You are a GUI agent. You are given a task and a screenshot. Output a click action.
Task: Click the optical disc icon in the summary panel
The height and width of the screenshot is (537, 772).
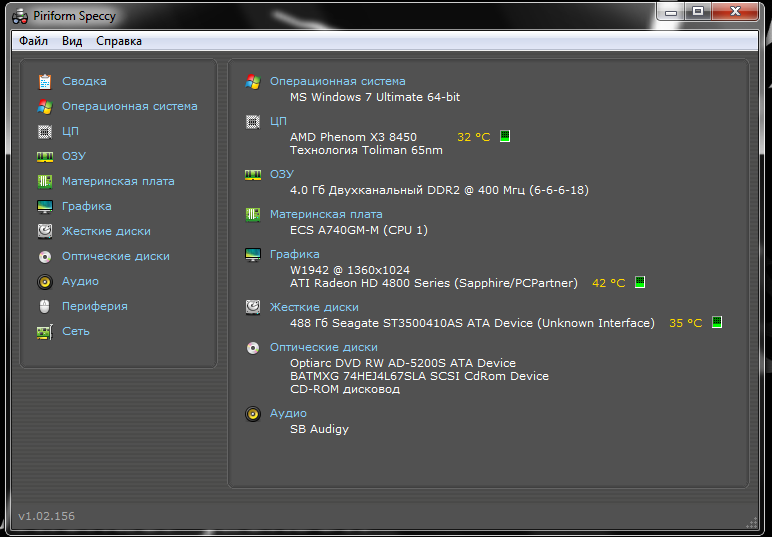(x=253, y=348)
